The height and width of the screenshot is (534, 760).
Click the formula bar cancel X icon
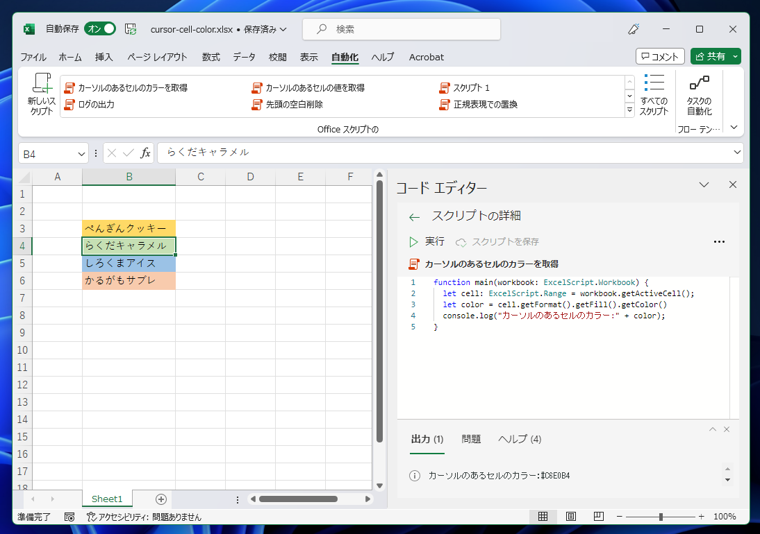click(x=112, y=153)
